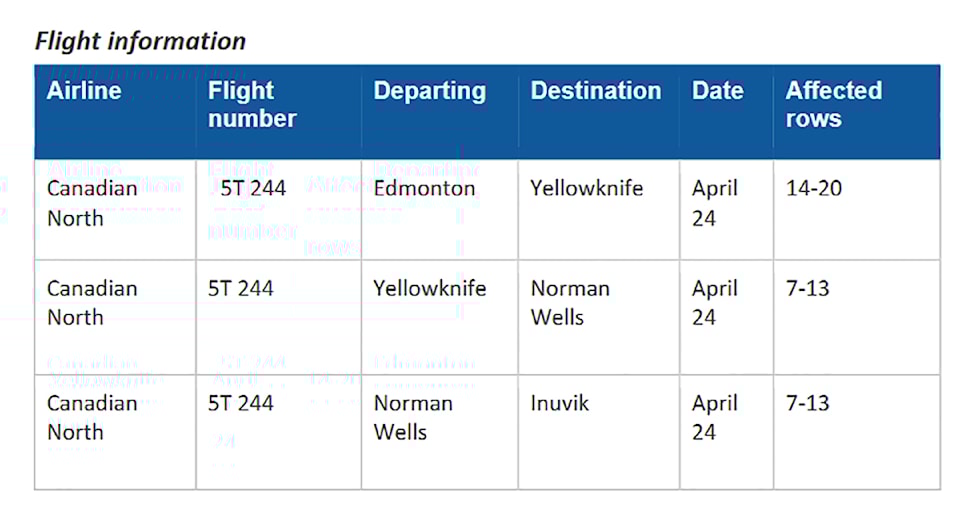Click 7-13 rows in the Inuvik row
The width and height of the screenshot is (960, 506).
808,403
